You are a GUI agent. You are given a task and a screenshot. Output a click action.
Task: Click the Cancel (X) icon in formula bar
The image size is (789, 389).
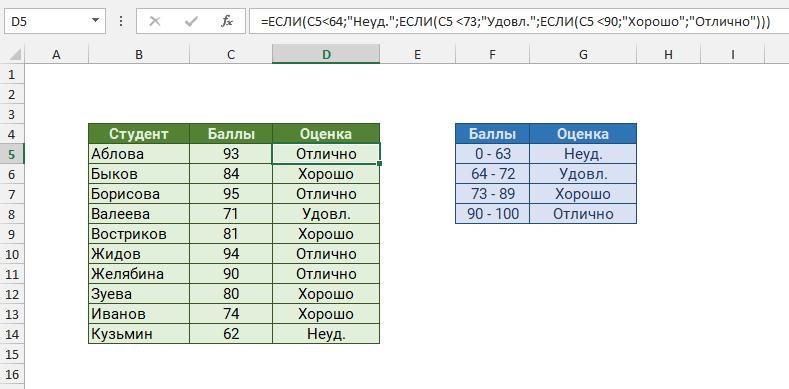point(155,21)
